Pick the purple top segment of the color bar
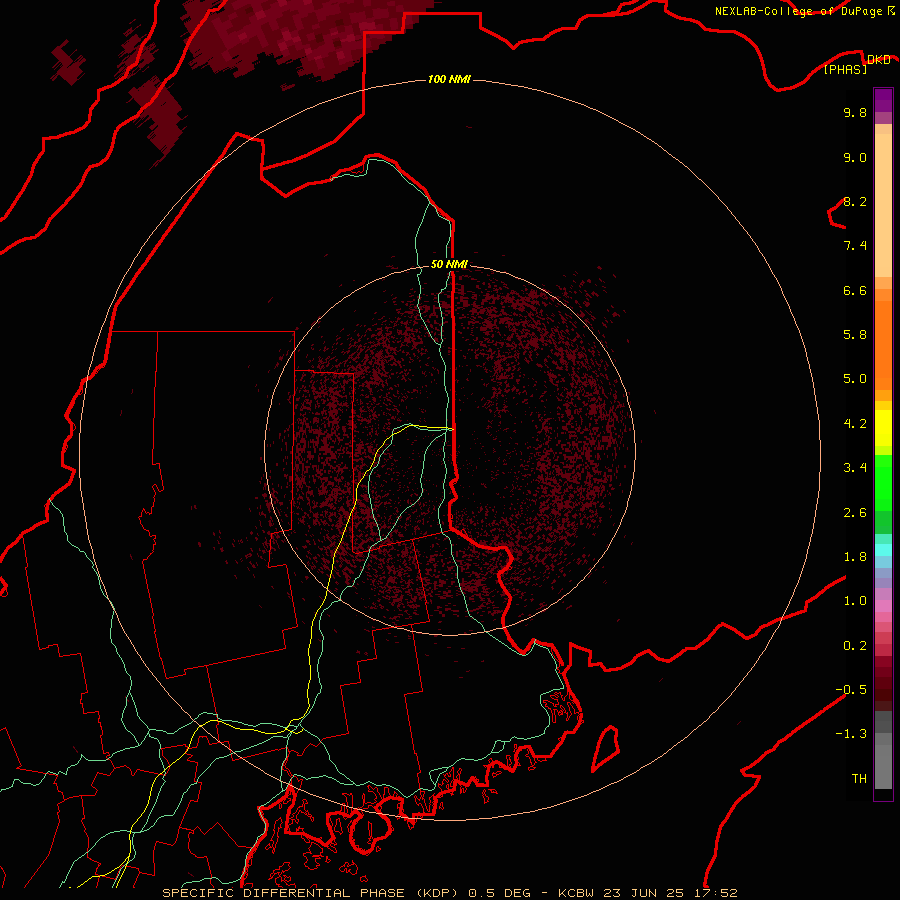This screenshot has height=900, width=900. click(x=883, y=100)
